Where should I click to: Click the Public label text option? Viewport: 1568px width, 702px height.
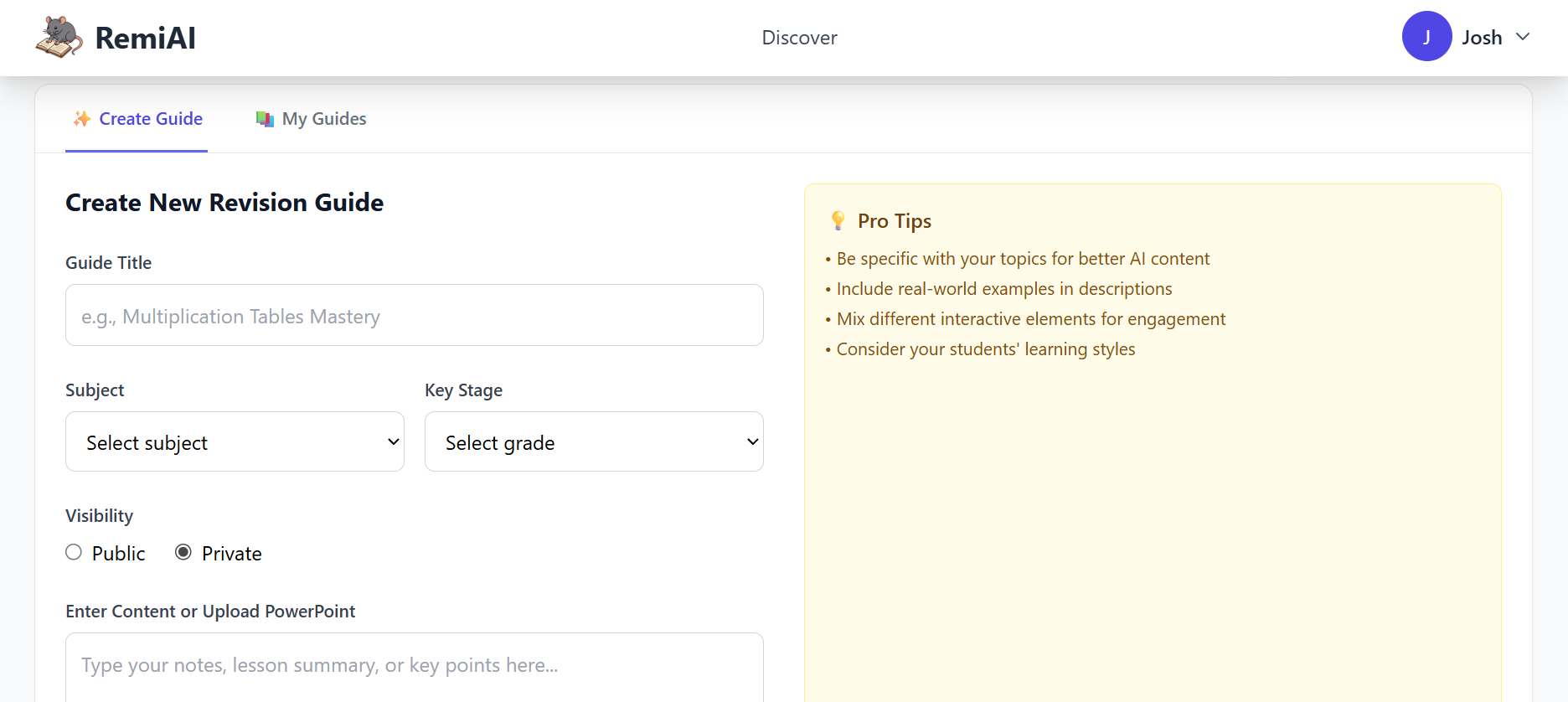(x=118, y=554)
